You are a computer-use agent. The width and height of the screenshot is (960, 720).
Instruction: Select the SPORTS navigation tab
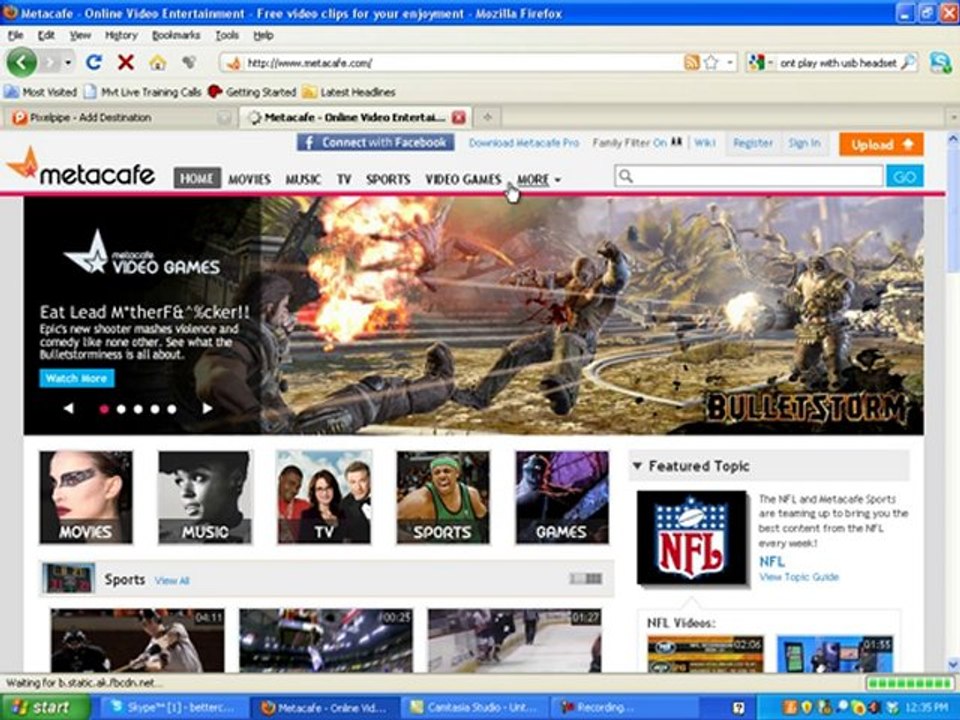[x=388, y=179]
